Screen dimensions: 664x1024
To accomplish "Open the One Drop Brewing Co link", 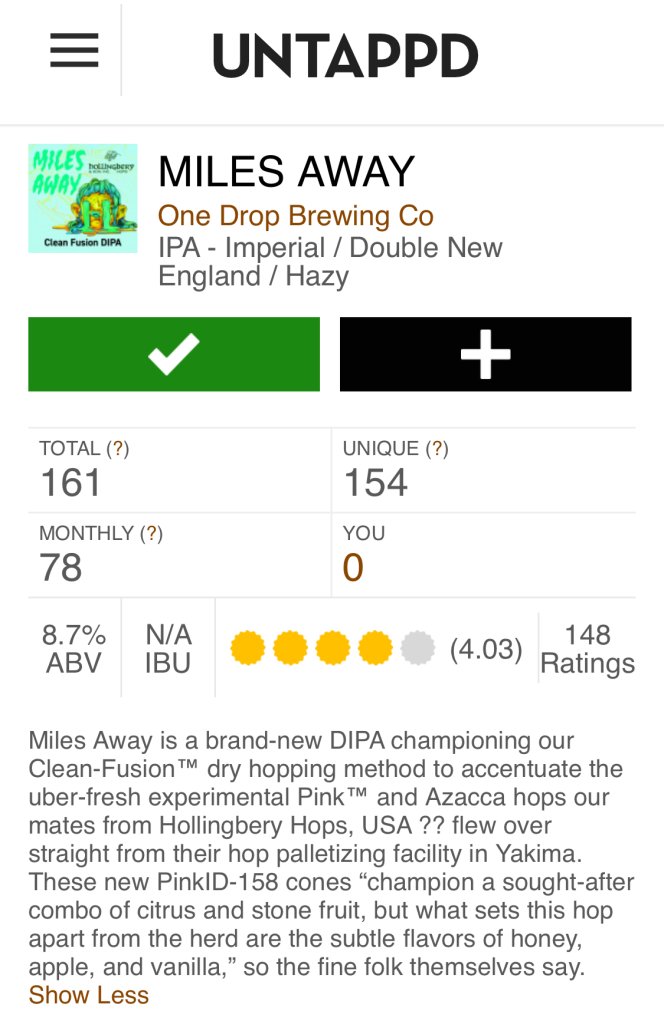I will [296, 216].
